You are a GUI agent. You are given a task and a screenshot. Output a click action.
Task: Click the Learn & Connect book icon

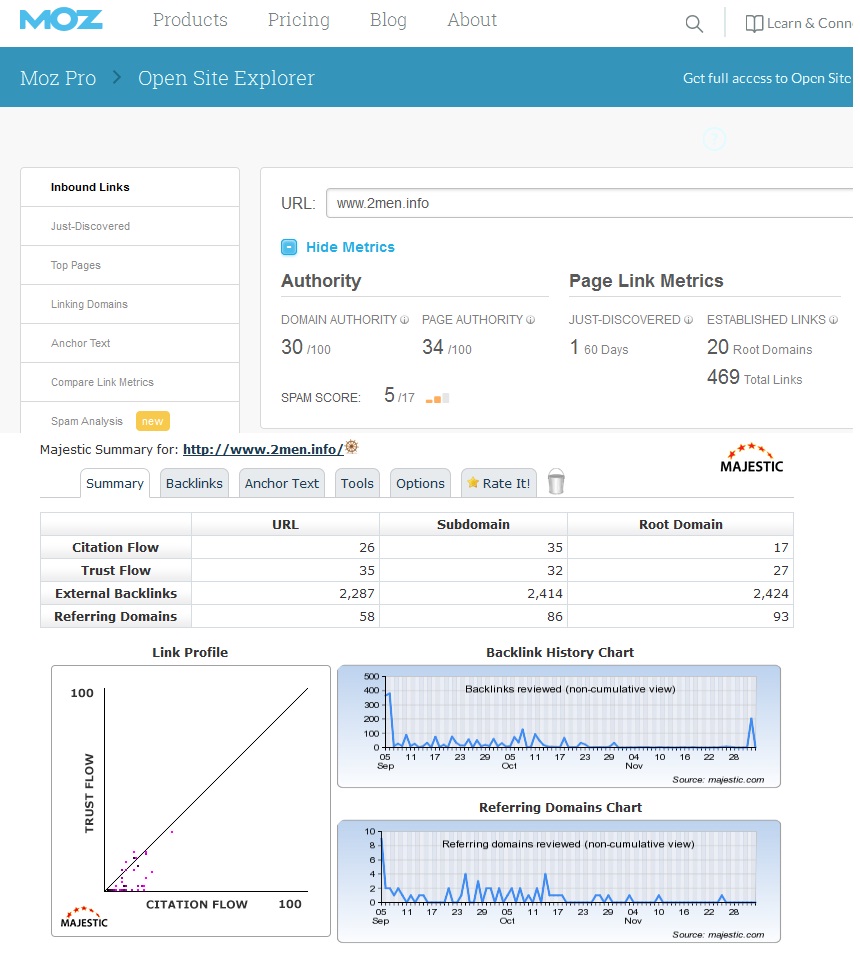pos(754,24)
